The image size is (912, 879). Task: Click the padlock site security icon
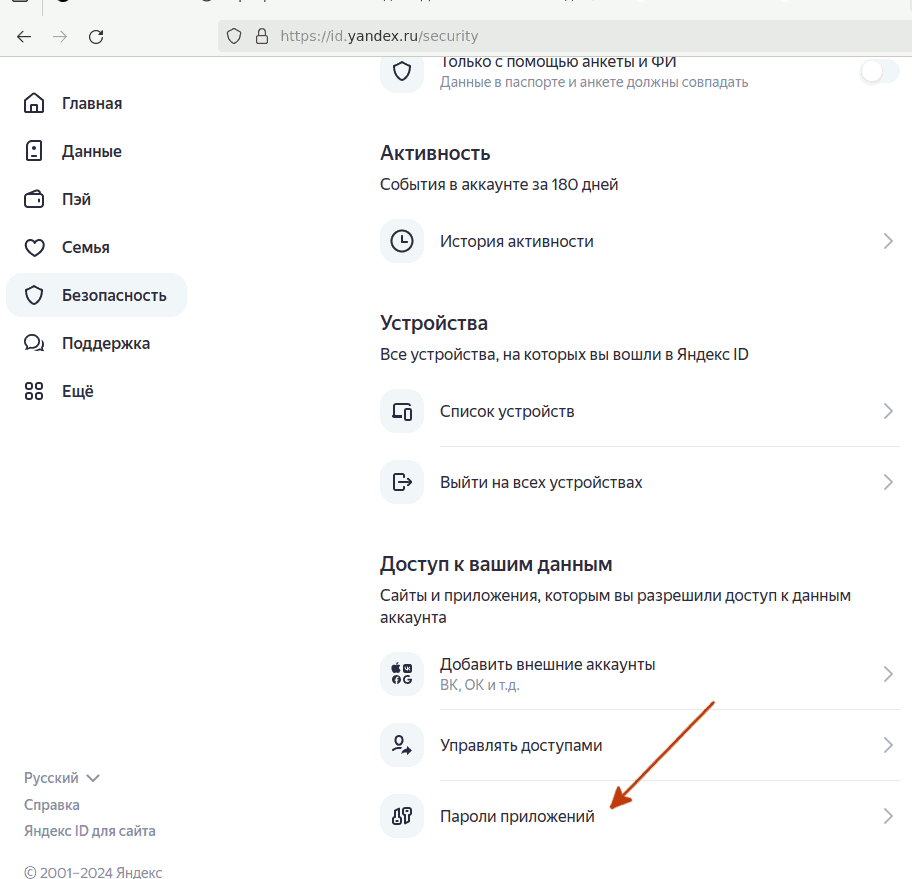click(x=262, y=36)
